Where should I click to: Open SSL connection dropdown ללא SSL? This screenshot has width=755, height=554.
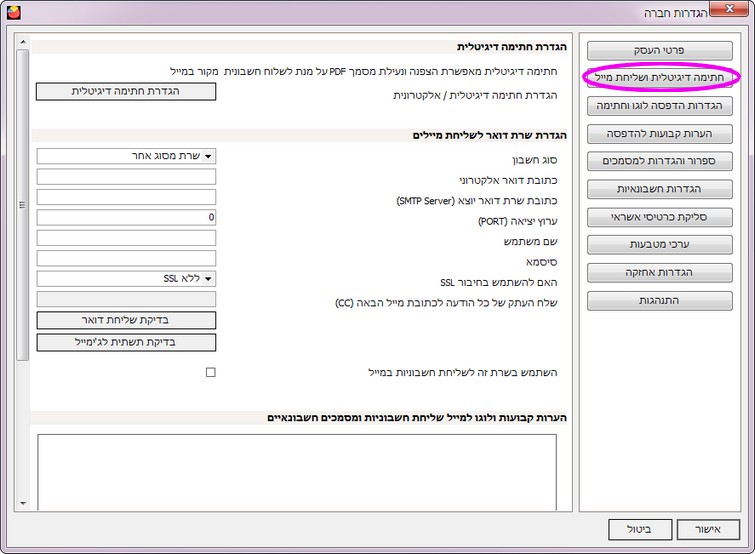pos(126,279)
